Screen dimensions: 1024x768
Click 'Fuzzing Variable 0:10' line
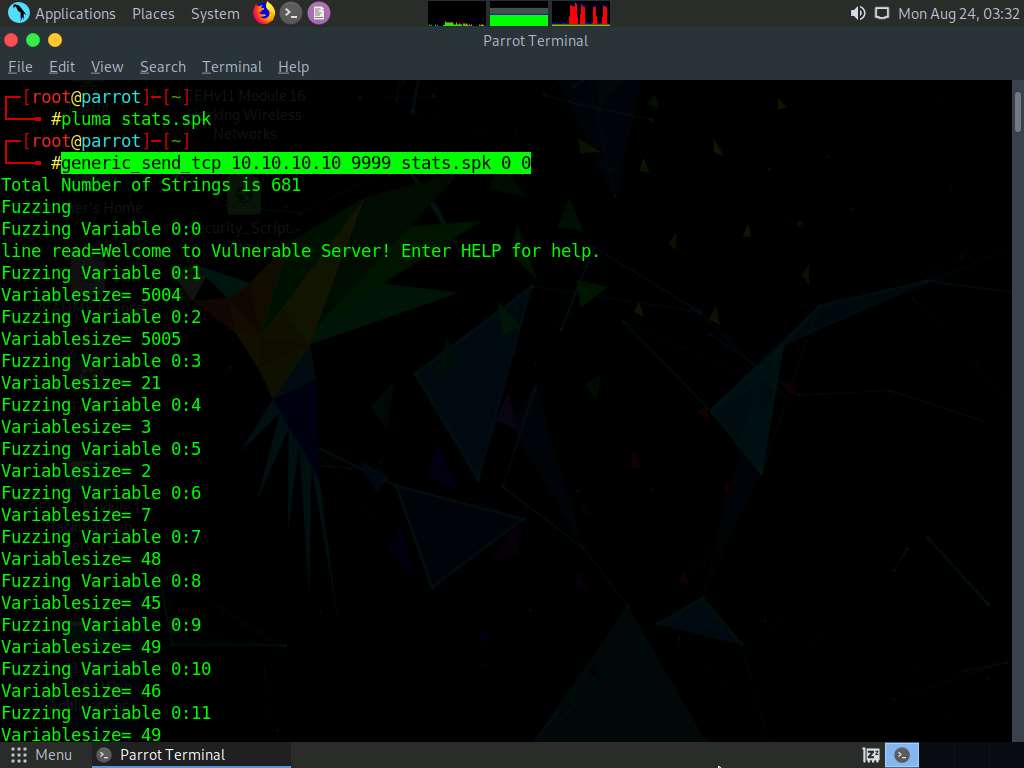tap(106, 669)
